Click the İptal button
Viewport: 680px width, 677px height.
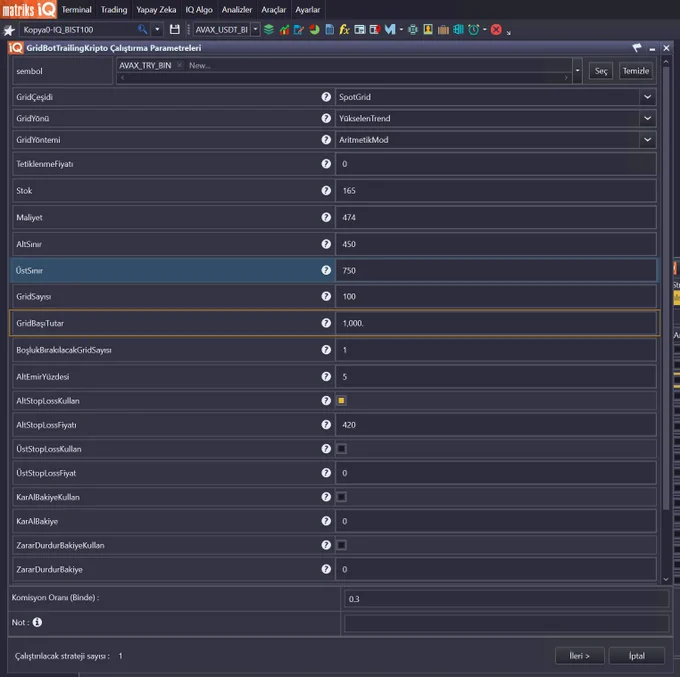click(637, 655)
